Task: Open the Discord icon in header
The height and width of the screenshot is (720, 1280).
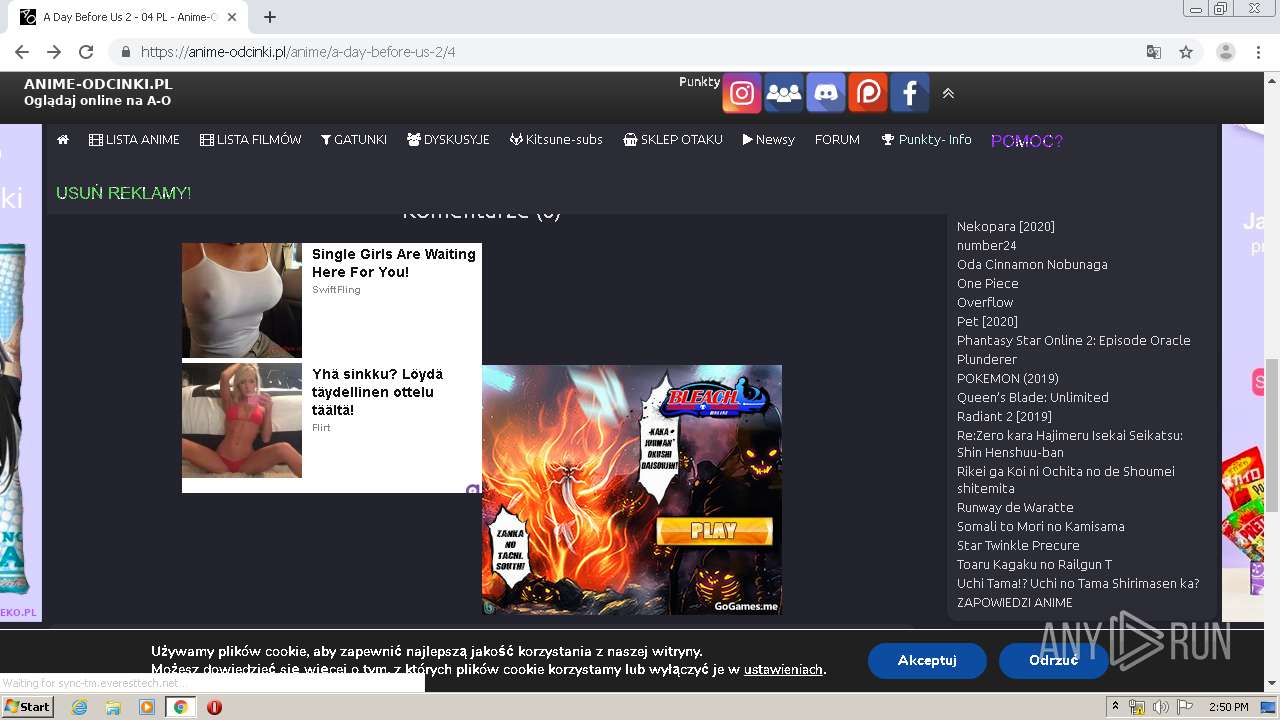Action: [826, 93]
